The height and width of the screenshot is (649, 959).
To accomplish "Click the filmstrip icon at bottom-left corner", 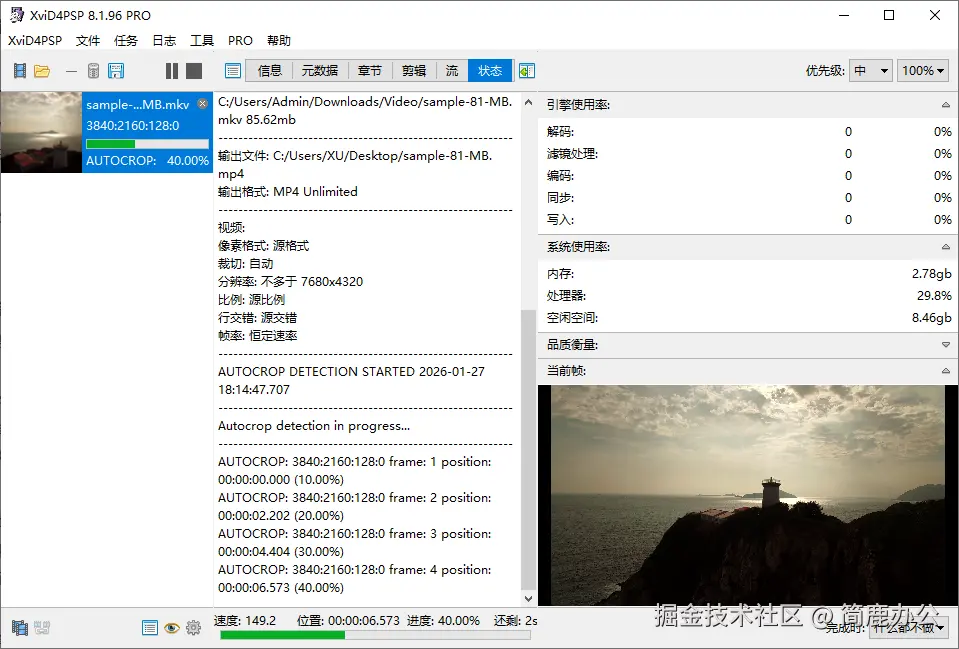I will click(20, 628).
